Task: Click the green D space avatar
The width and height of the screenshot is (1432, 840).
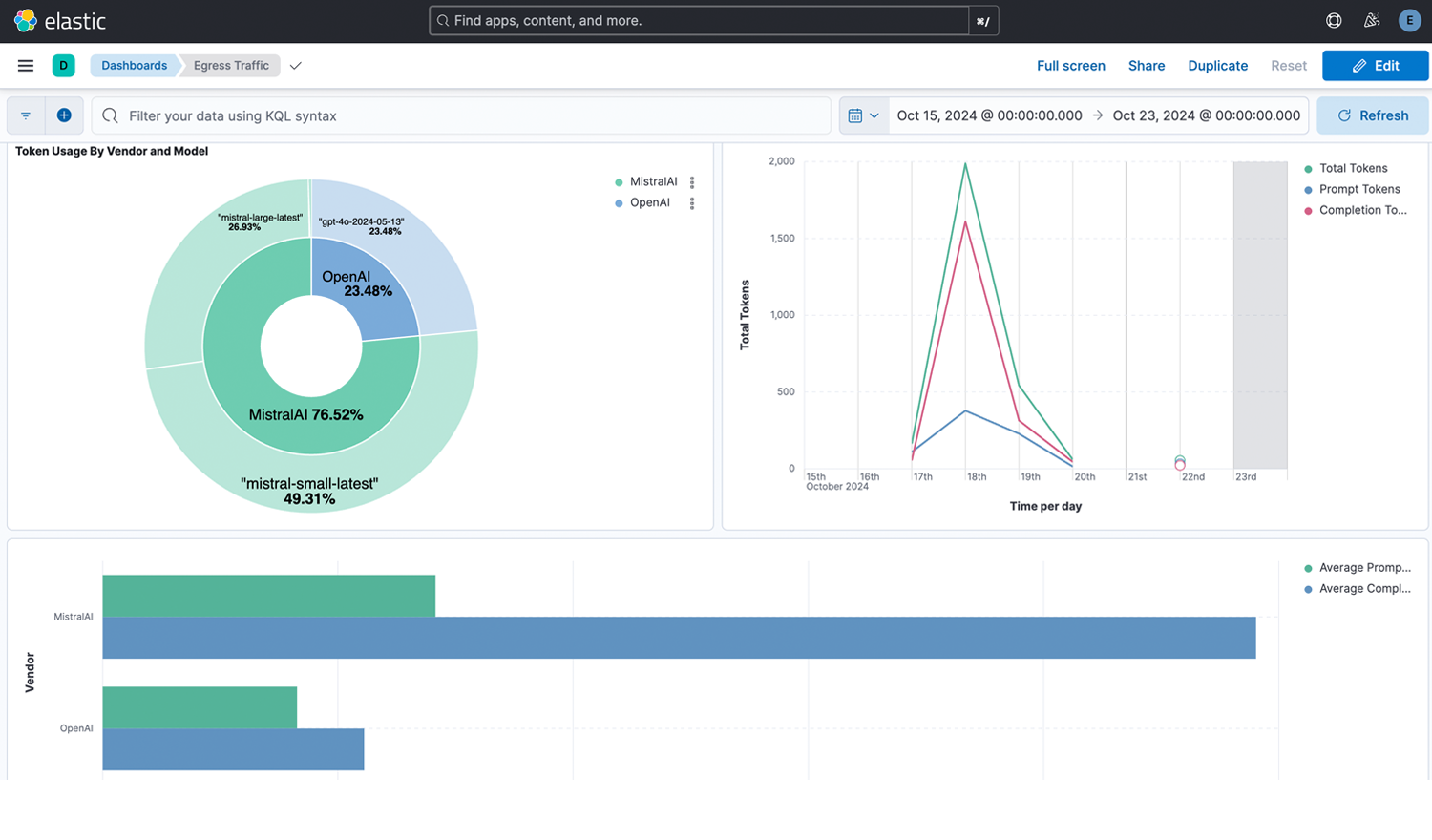Action: coord(64,66)
